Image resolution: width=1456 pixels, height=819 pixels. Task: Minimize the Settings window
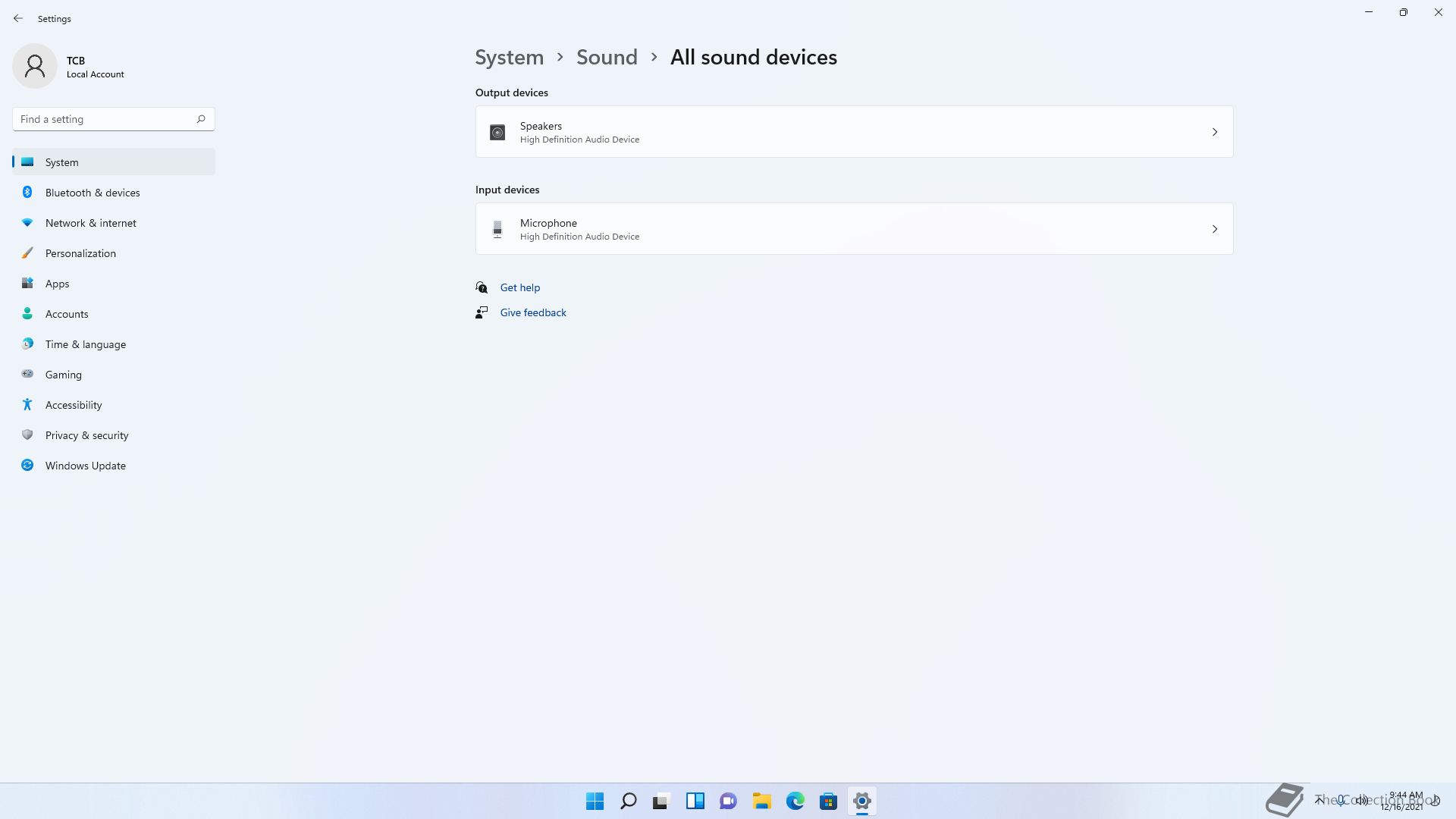tap(1369, 12)
